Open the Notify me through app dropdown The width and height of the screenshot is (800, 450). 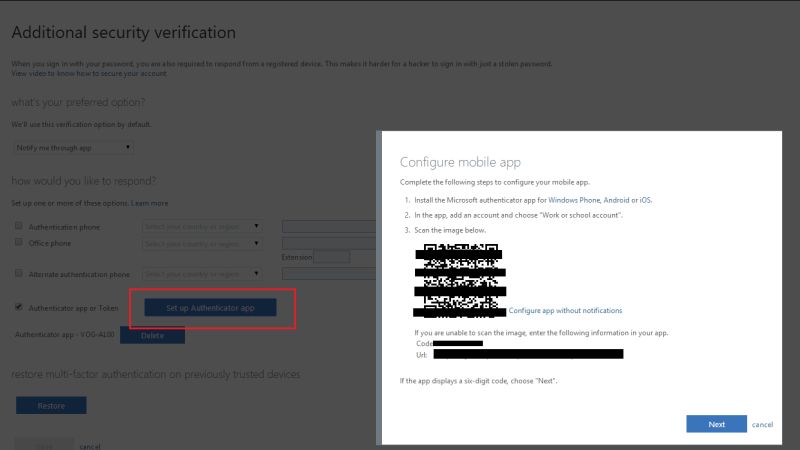click(73, 147)
